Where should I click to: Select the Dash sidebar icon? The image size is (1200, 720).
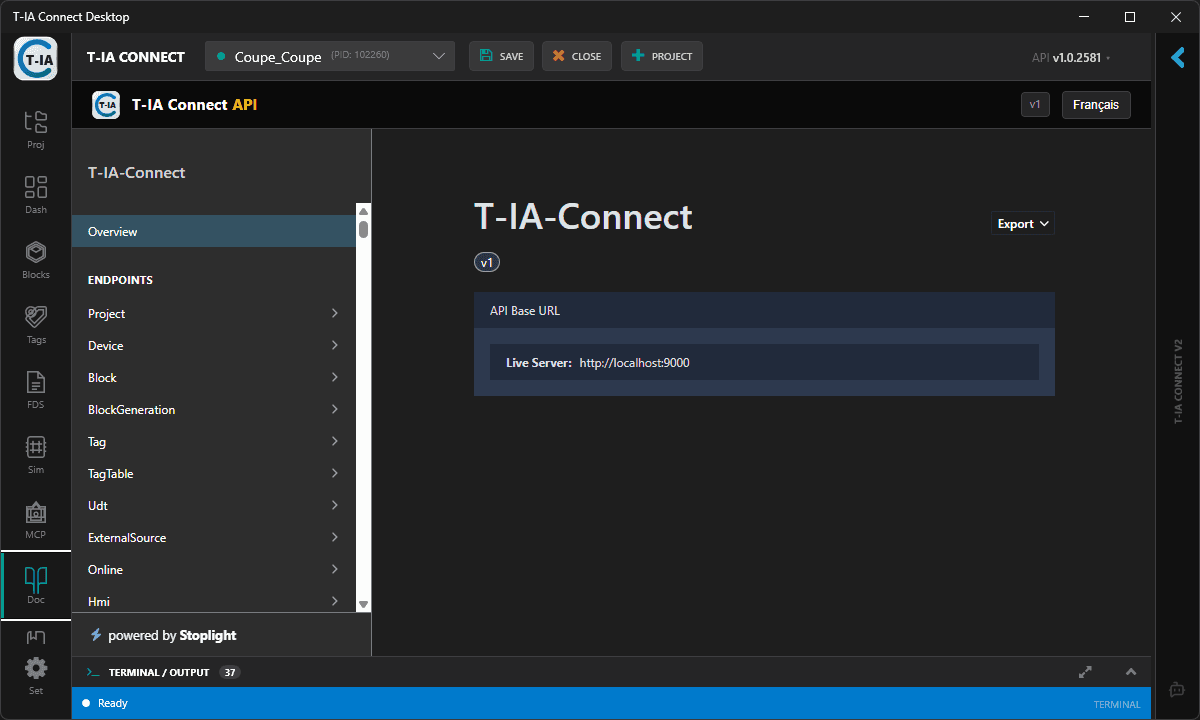[x=35, y=193]
